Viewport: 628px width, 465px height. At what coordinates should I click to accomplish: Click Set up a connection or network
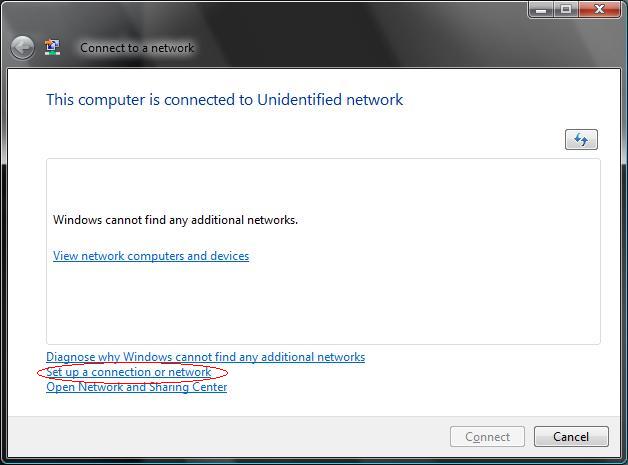[129, 372]
